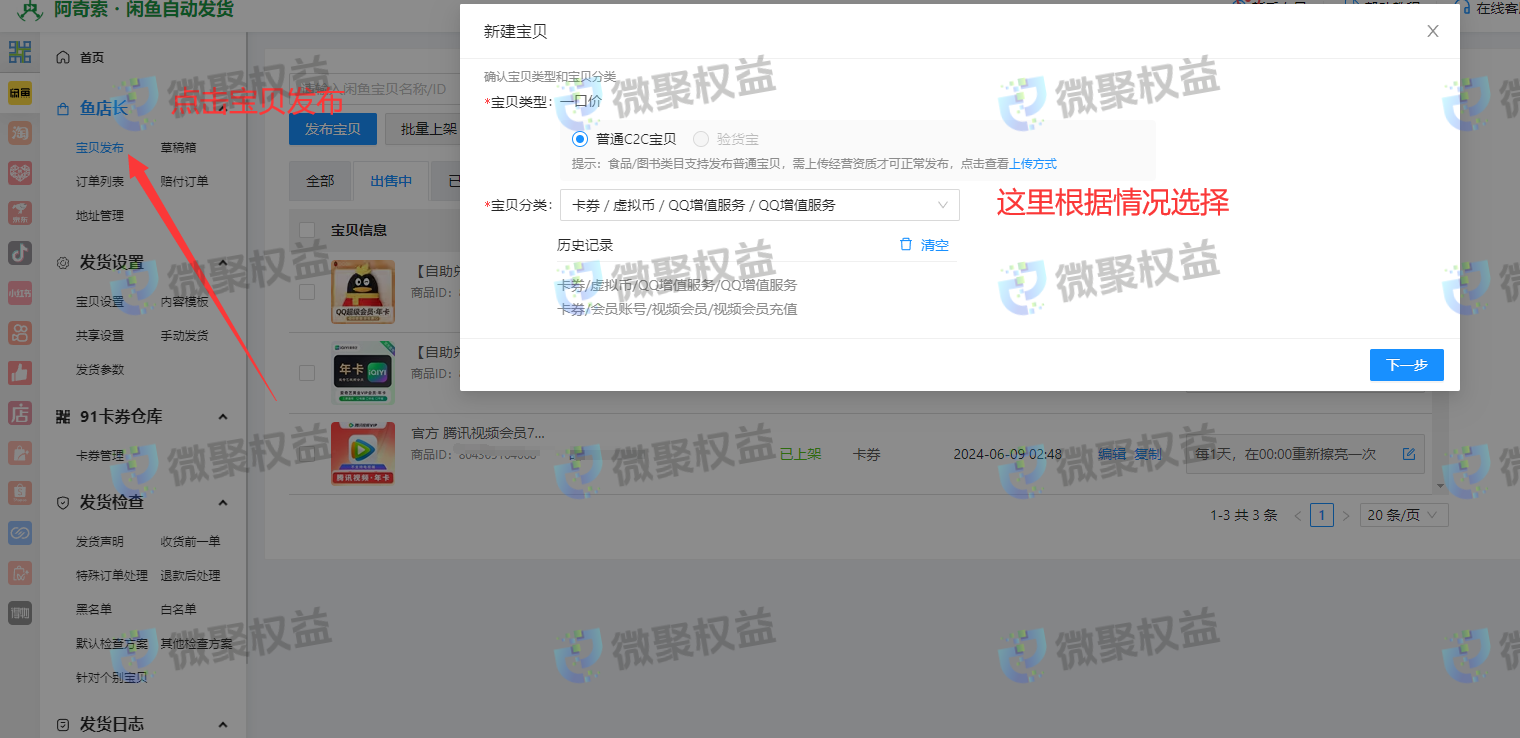The width and height of the screenshot is (1520, 738).
Task: Click the trash icon beside 清空
Action: tap(906, 245)
